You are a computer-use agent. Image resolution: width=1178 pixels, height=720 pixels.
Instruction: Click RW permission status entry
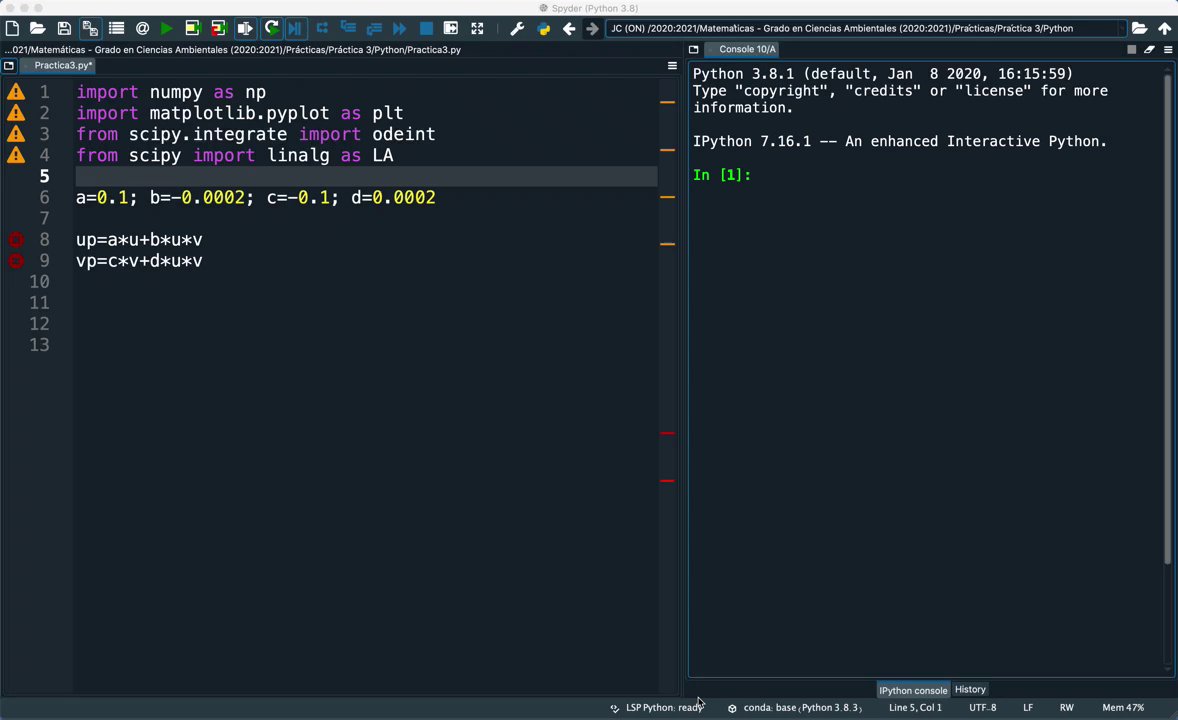point(1066,707)
